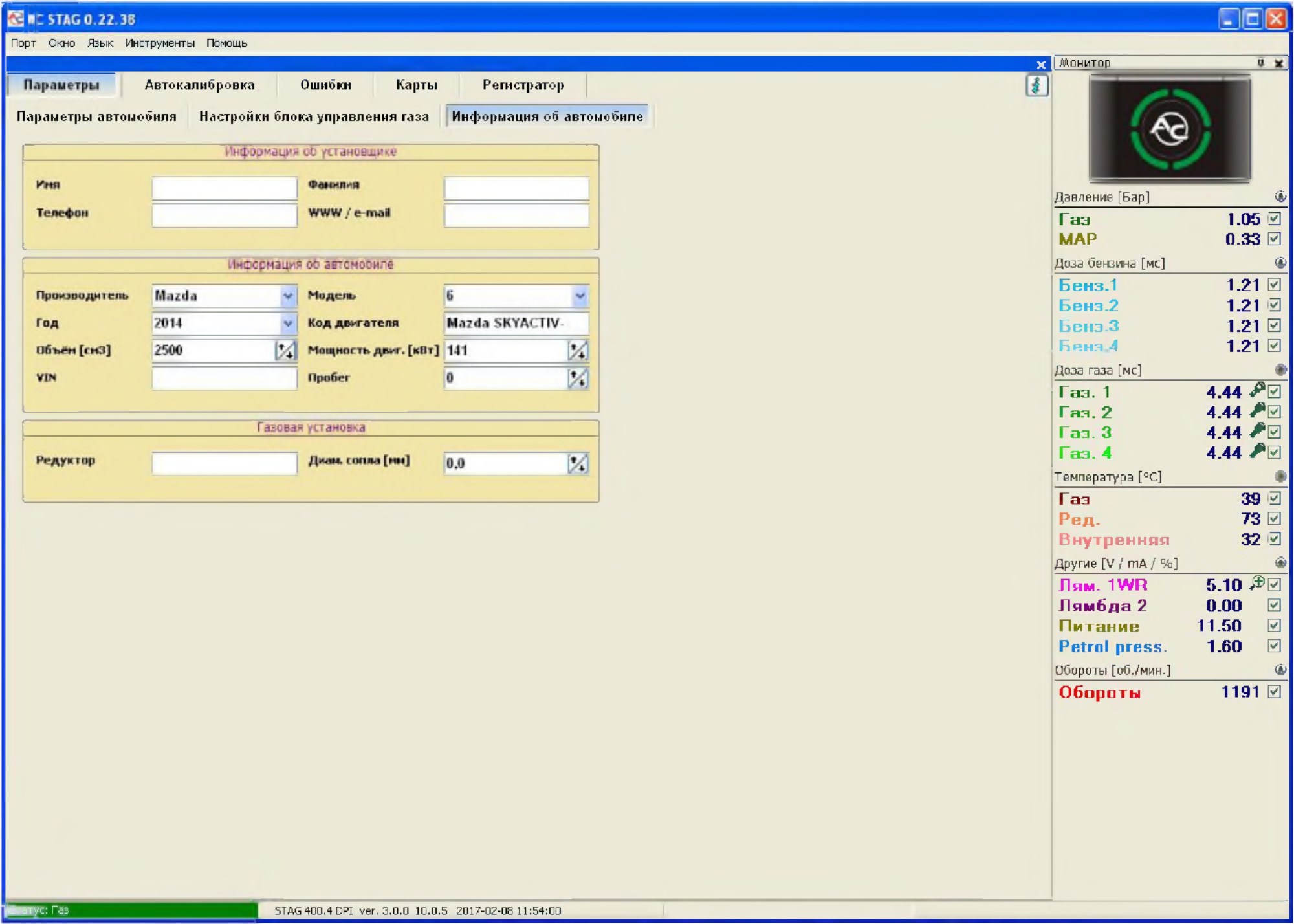
Task: Click the STAG application icon in the title bar
Action: tap(16, 19)
